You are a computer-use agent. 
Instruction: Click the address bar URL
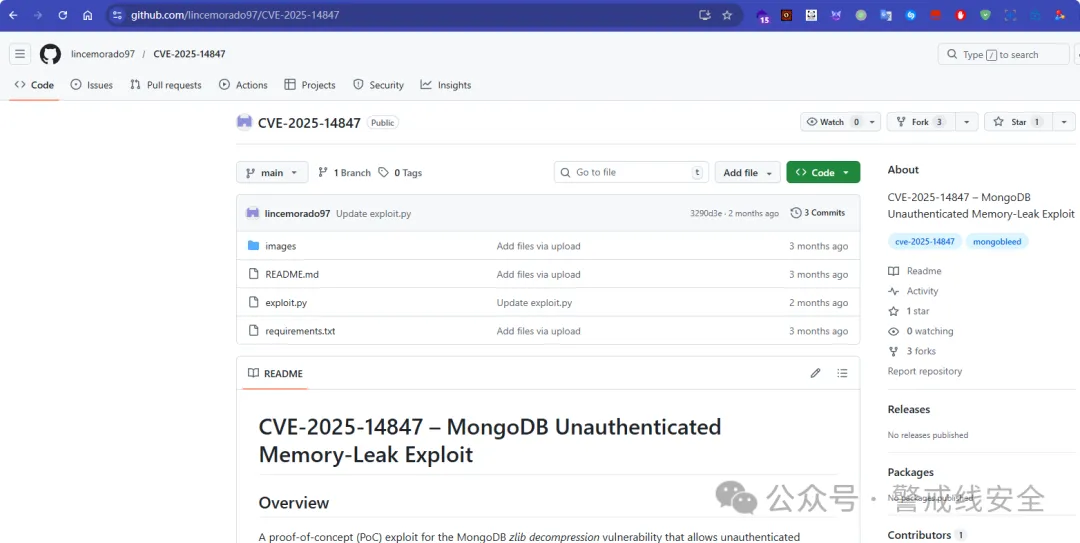(x=235, y=15)
